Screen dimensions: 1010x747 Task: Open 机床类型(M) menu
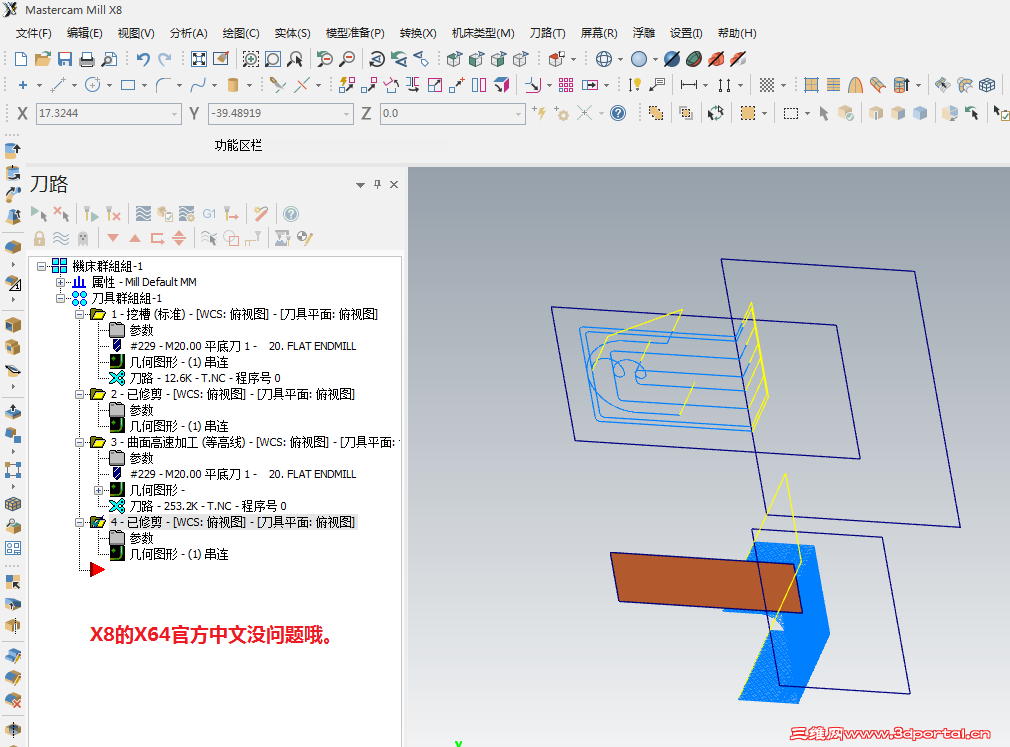(483, 33)
